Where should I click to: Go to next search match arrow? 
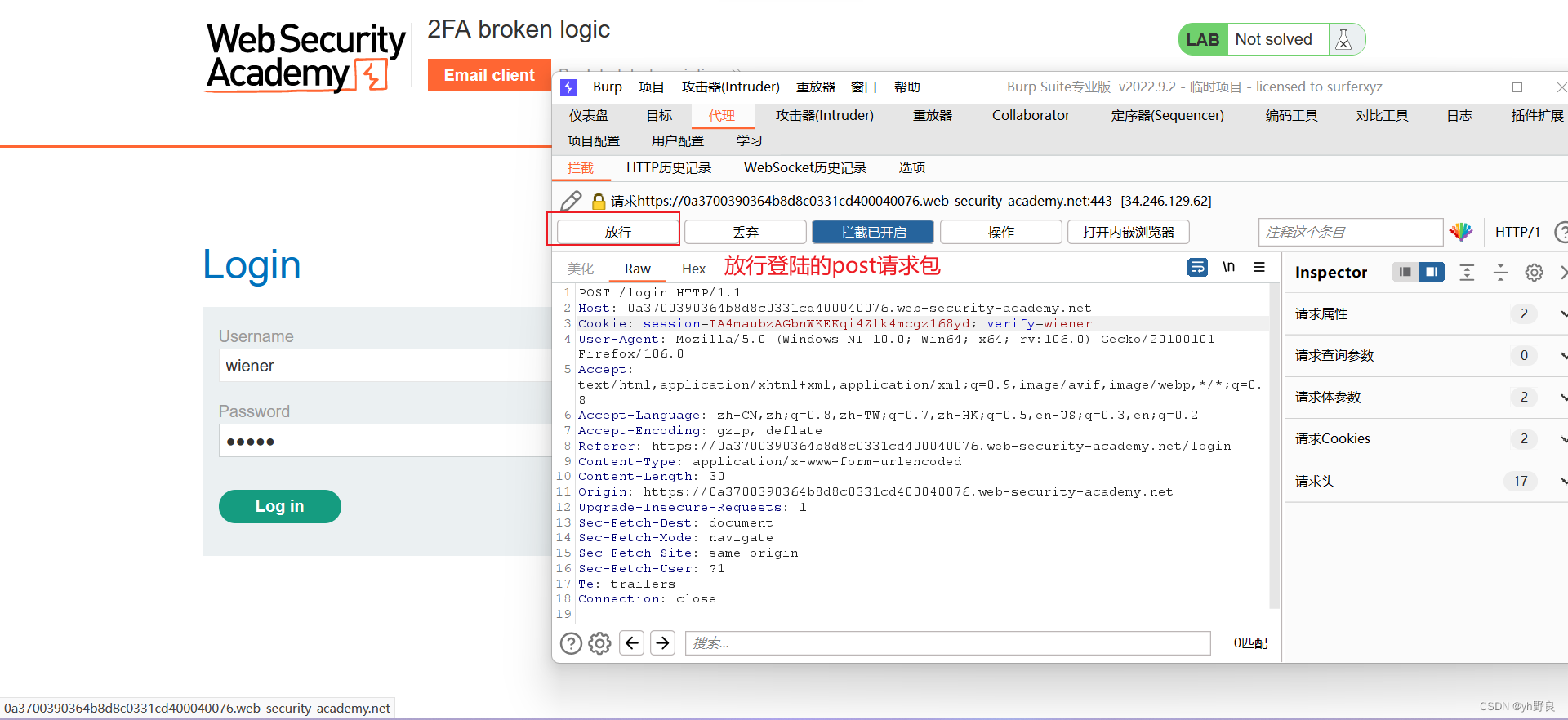coord(663,643)
